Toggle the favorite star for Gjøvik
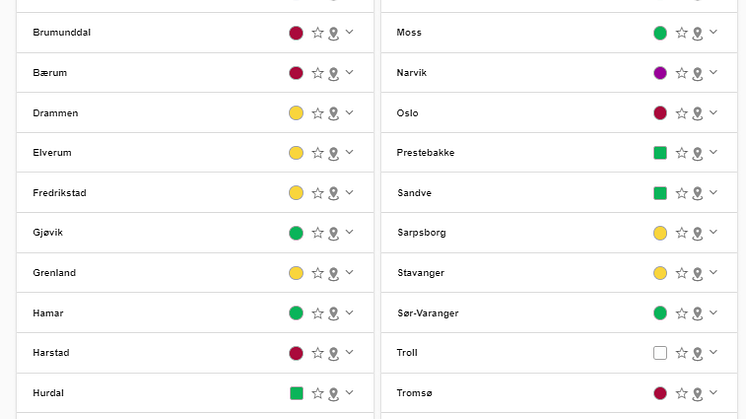746x419 pixels. pyautogui.click(x=317, y=233)
